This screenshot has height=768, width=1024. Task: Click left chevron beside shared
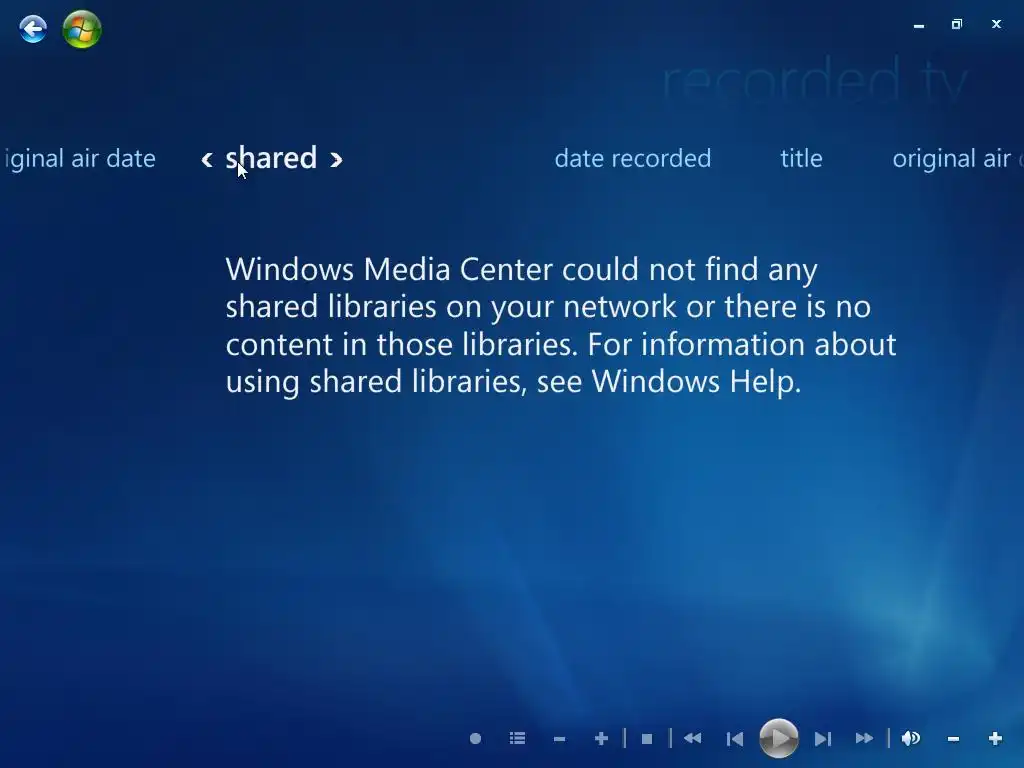point(207,159)
